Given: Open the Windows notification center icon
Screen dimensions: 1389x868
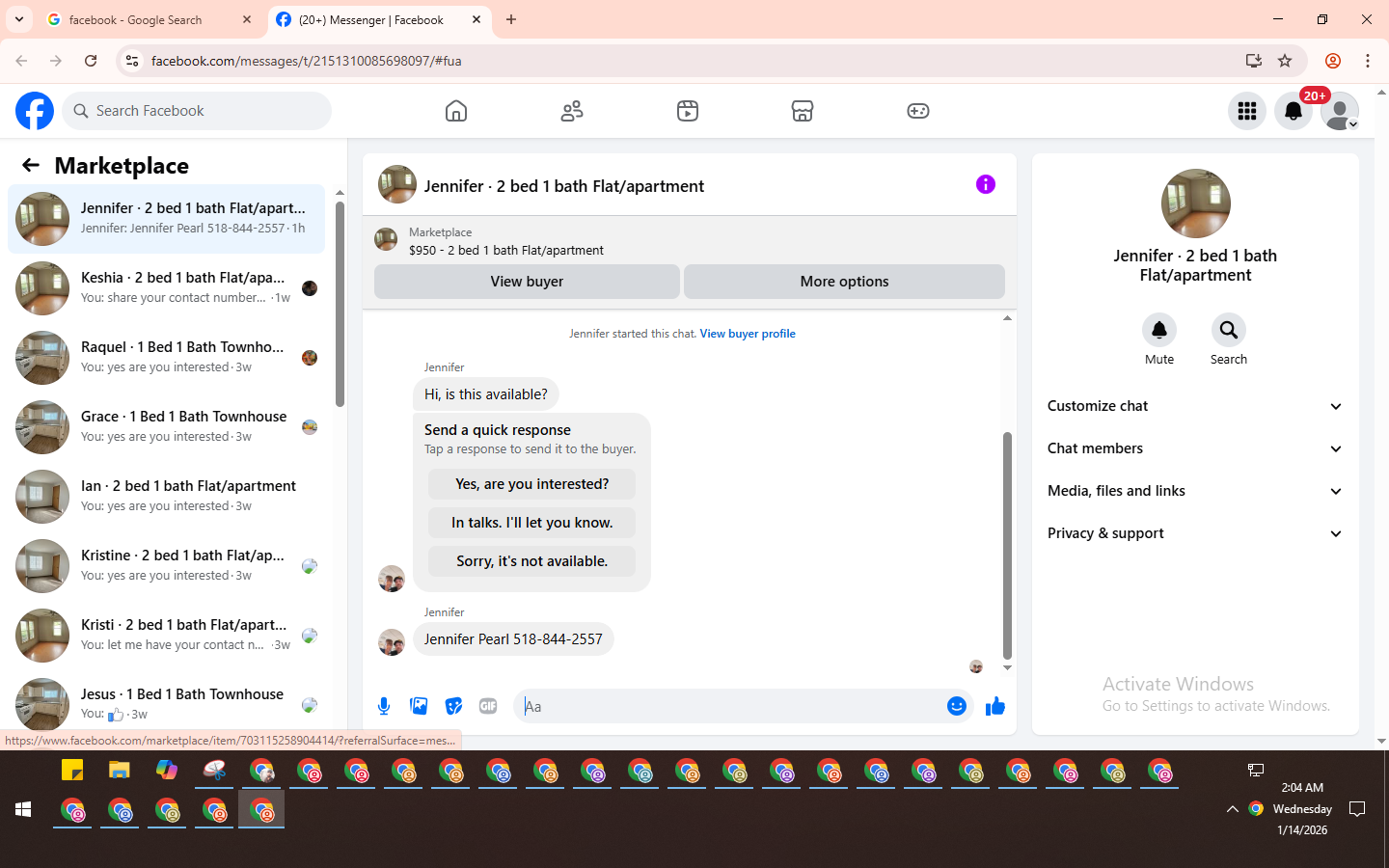Looking at the screenshot, I should coord(1357,809).
